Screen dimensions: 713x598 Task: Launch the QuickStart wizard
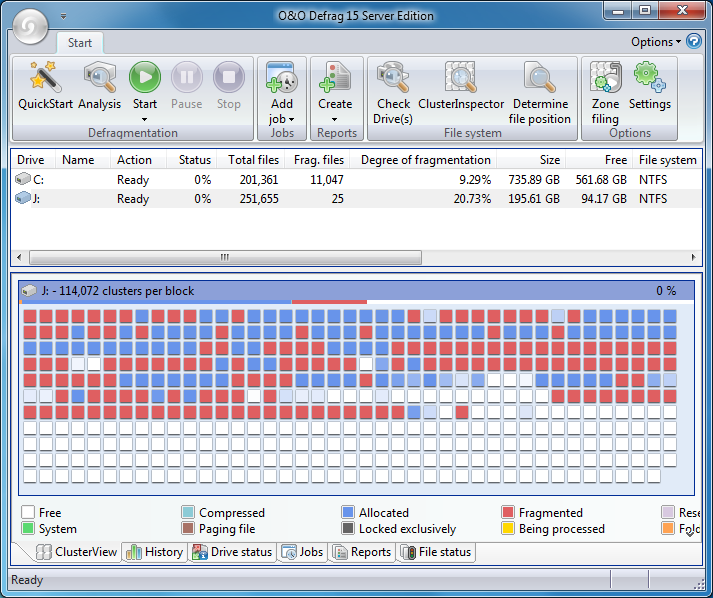[x=45, y=86]
